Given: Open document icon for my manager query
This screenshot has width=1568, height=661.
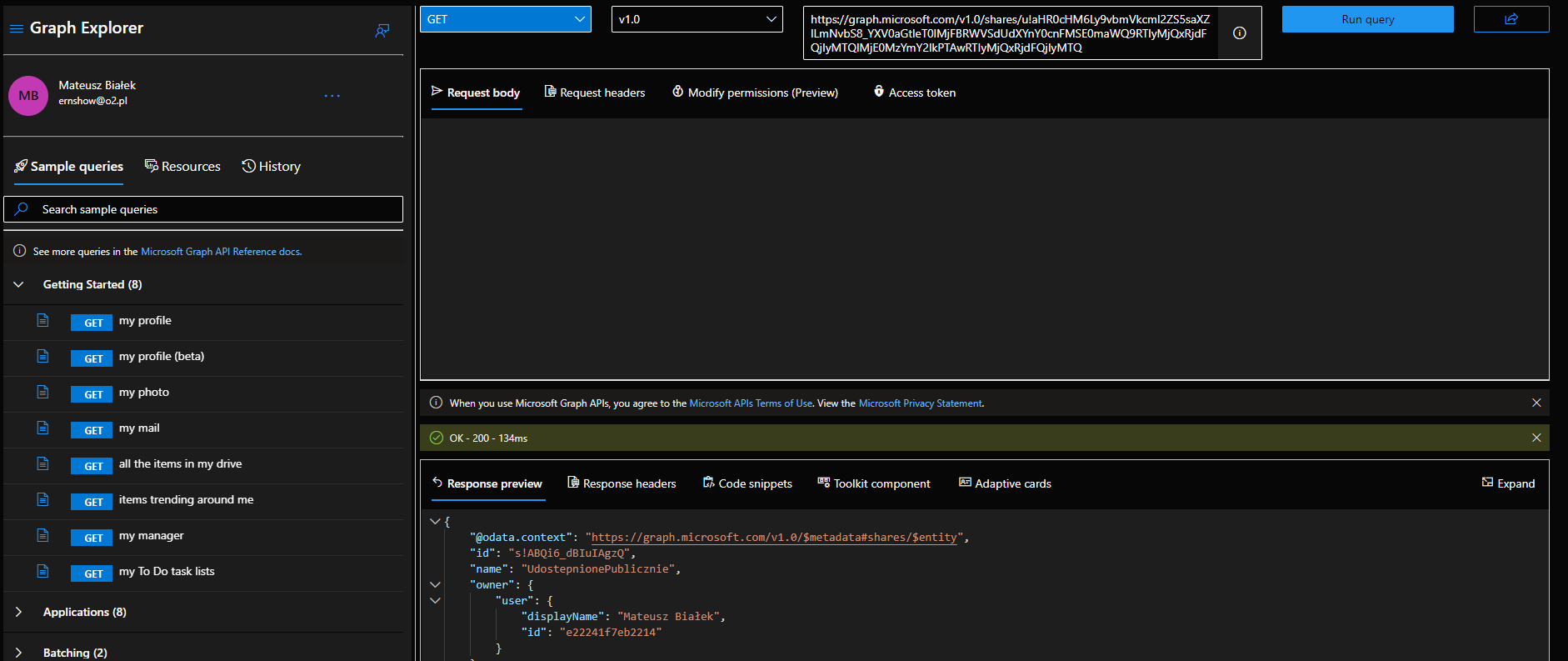Looking at the screenshot, I should coord(42,535).
